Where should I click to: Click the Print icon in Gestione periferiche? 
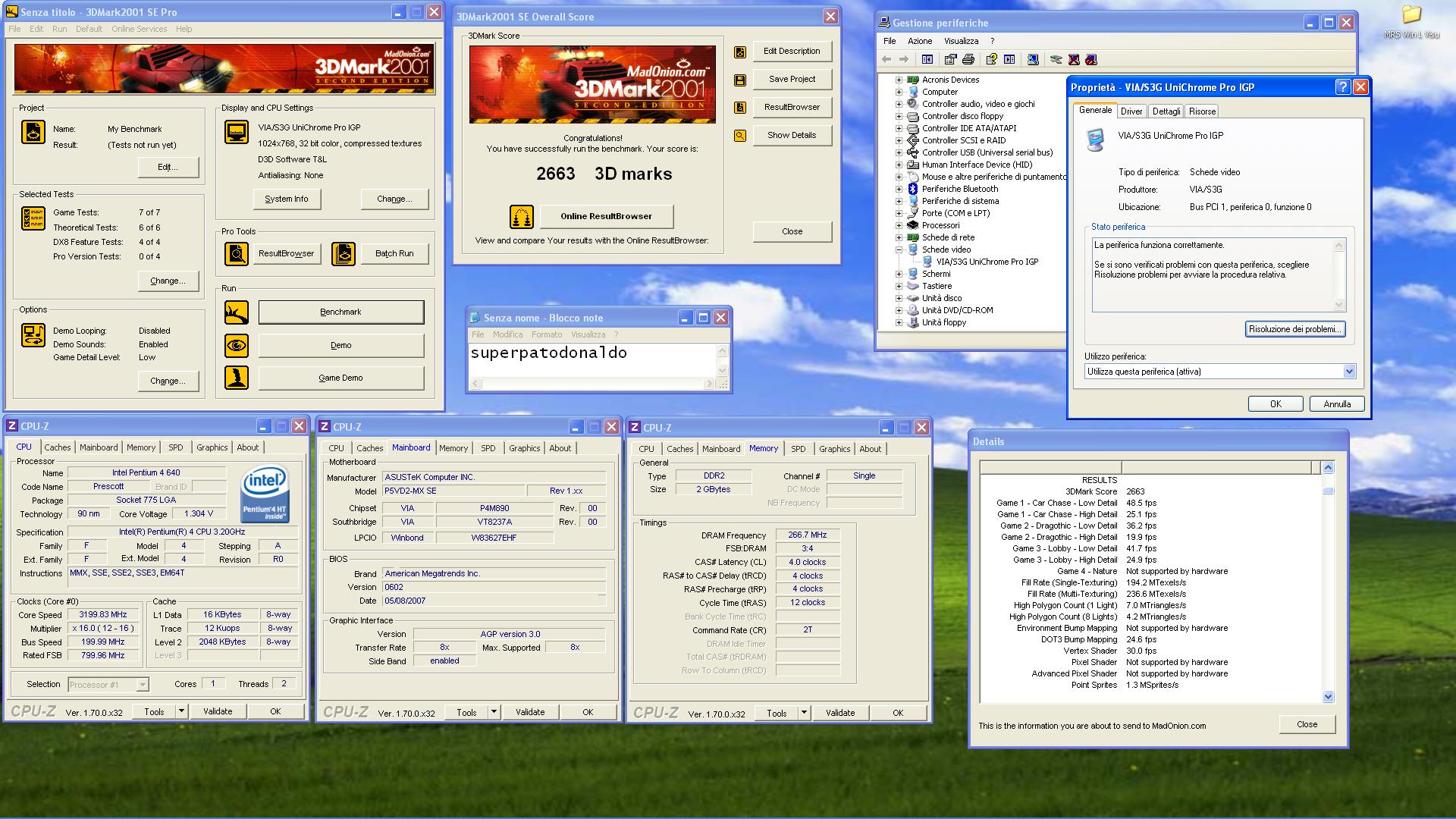point(968,59)
